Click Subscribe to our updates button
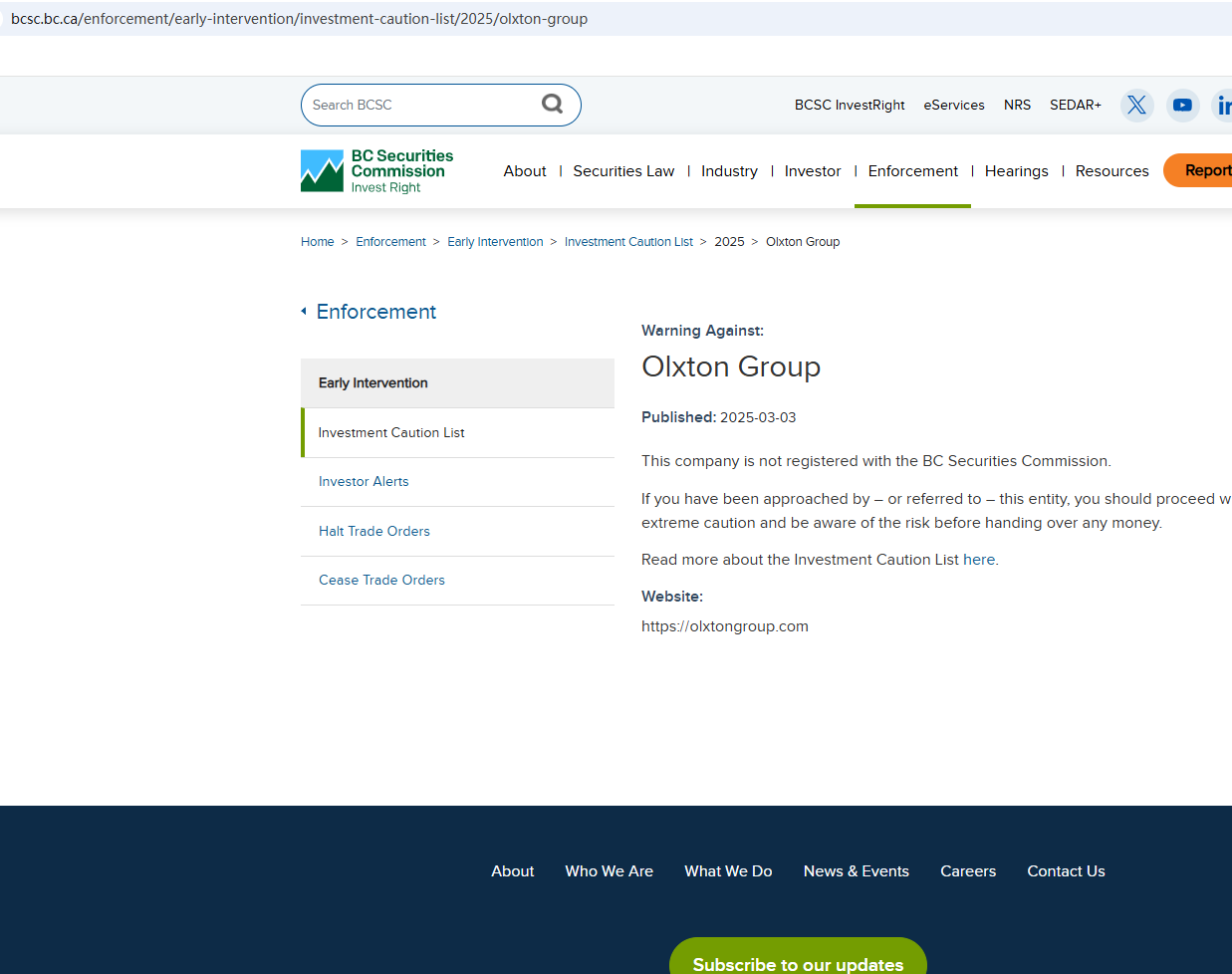1232x974 pixels. 798,957
